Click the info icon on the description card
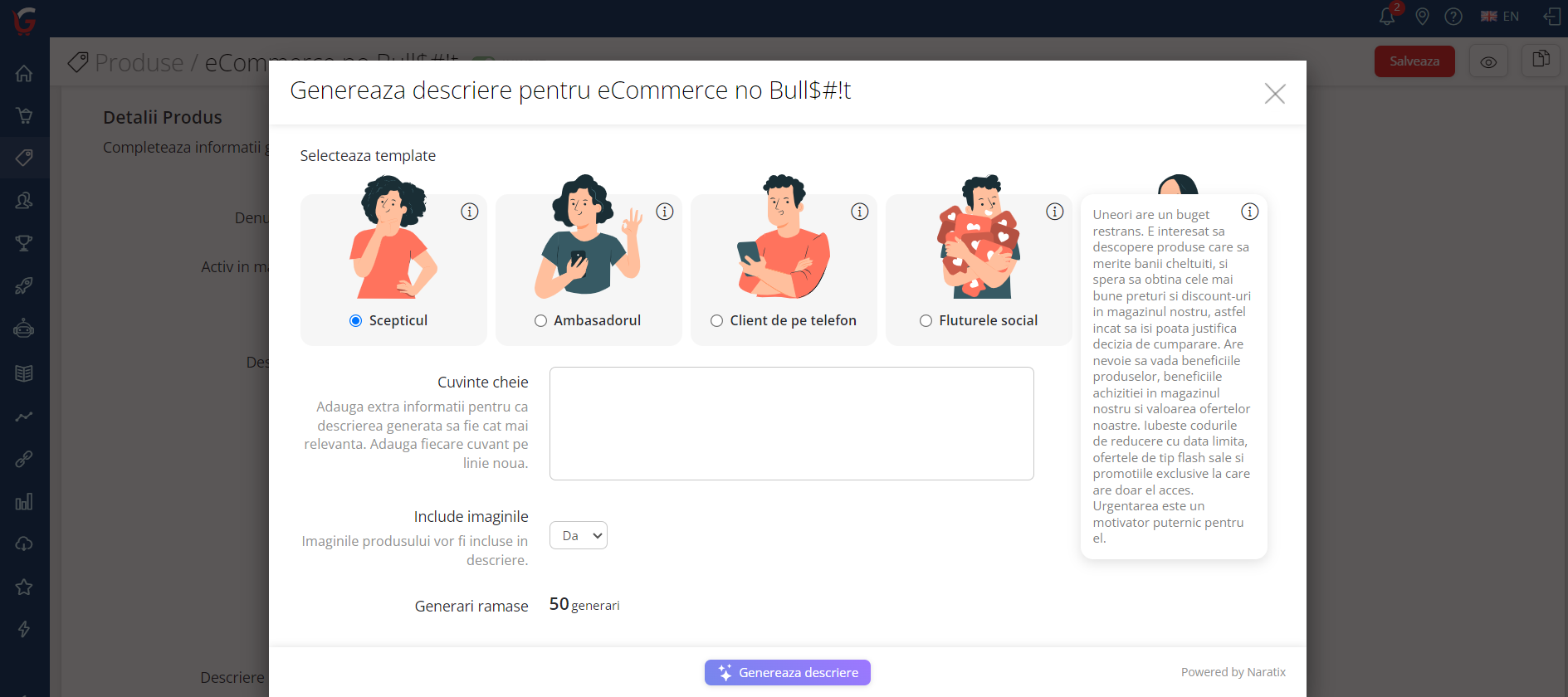 pos(1250,212)
